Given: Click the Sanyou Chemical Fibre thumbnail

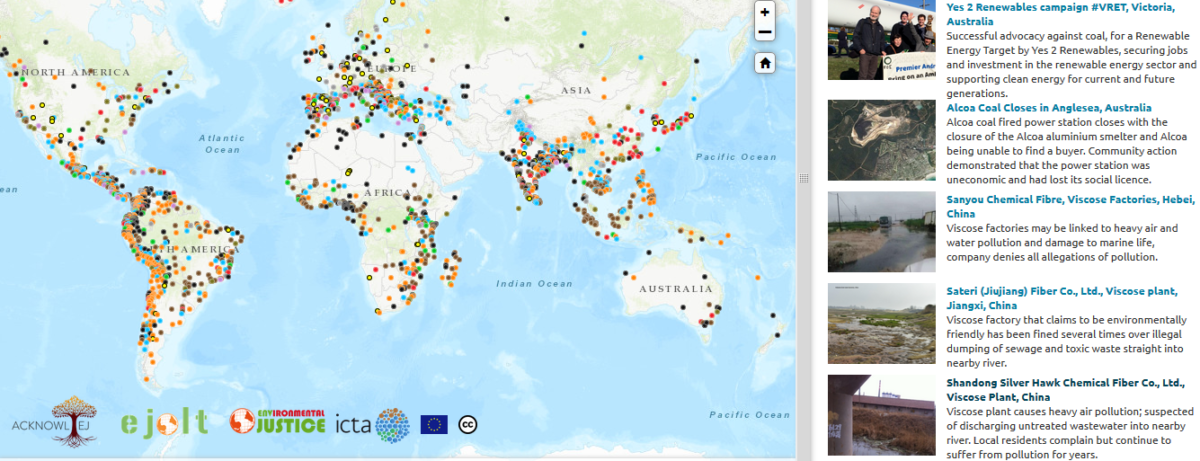Looking at the screenshot, I should [881, 231].
